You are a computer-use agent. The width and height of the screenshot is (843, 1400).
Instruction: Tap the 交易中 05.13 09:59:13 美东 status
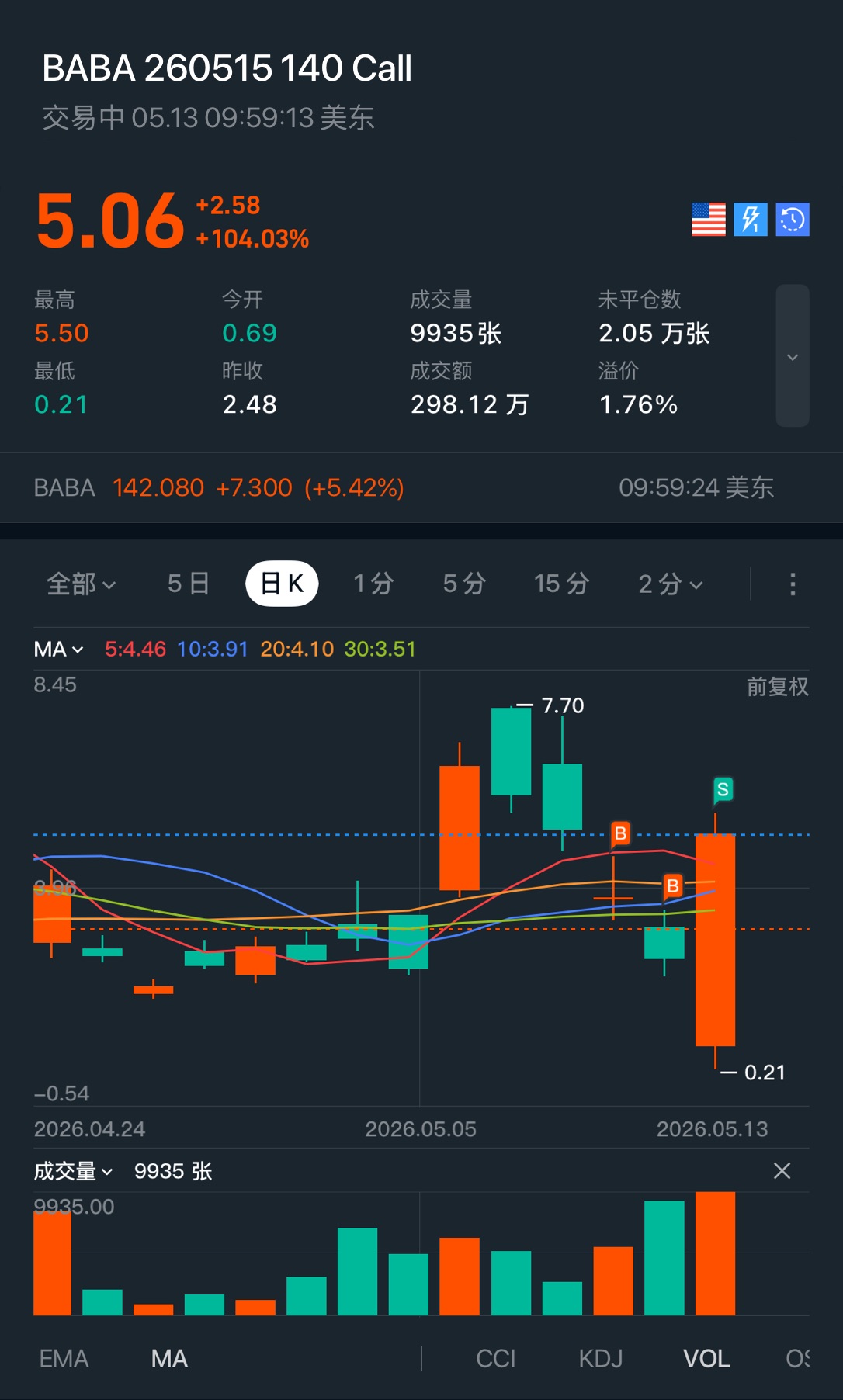click(208, 118)
